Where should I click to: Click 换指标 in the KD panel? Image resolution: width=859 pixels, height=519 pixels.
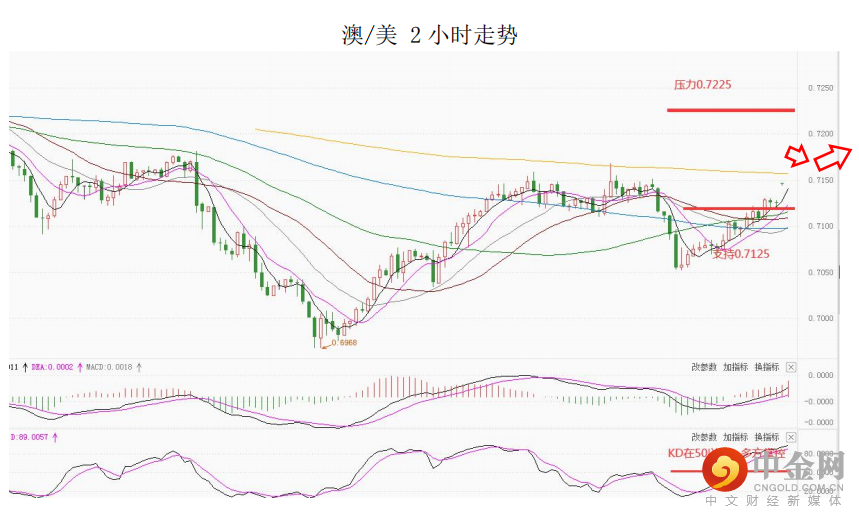click(x=766, y=437)
